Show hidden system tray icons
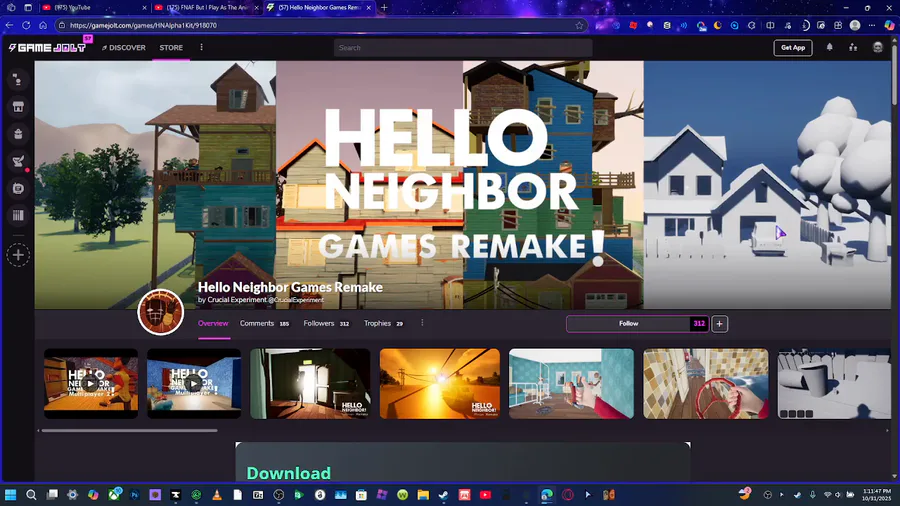900x506 pixels. click(x=781, y=495)
